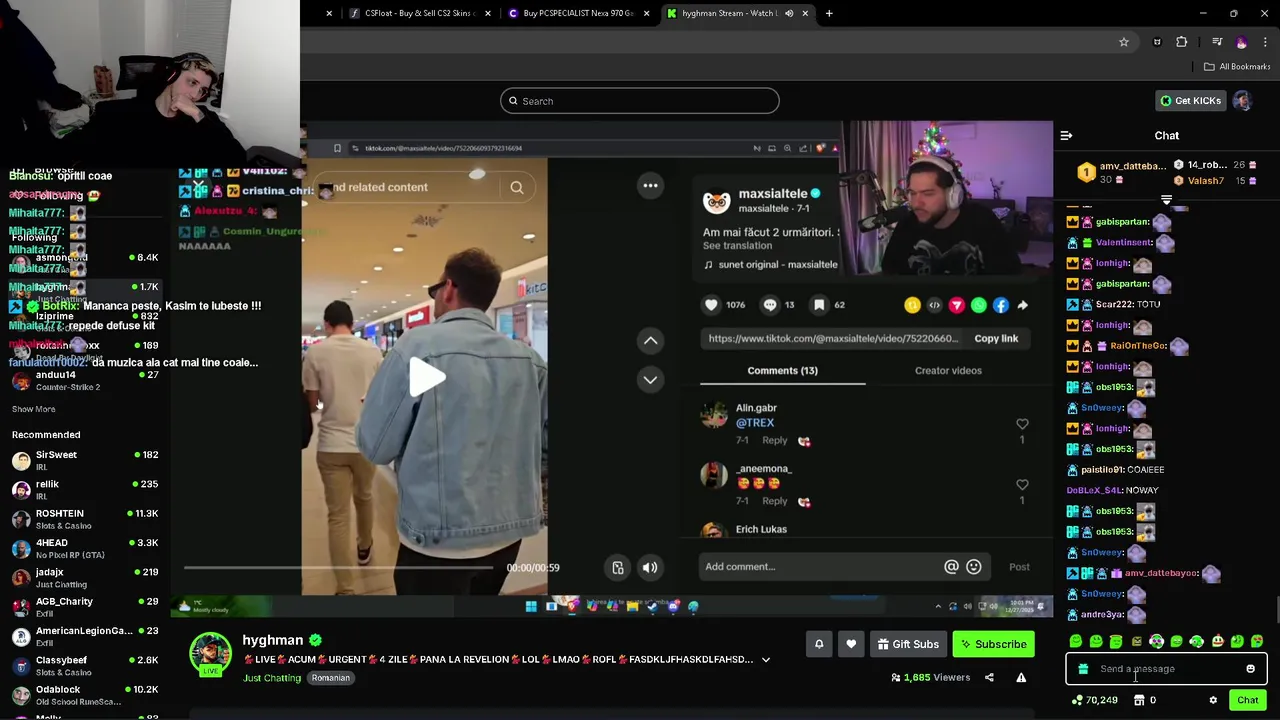
Task: Go to previous TikTok video arrow
Action: pos(650,341)
